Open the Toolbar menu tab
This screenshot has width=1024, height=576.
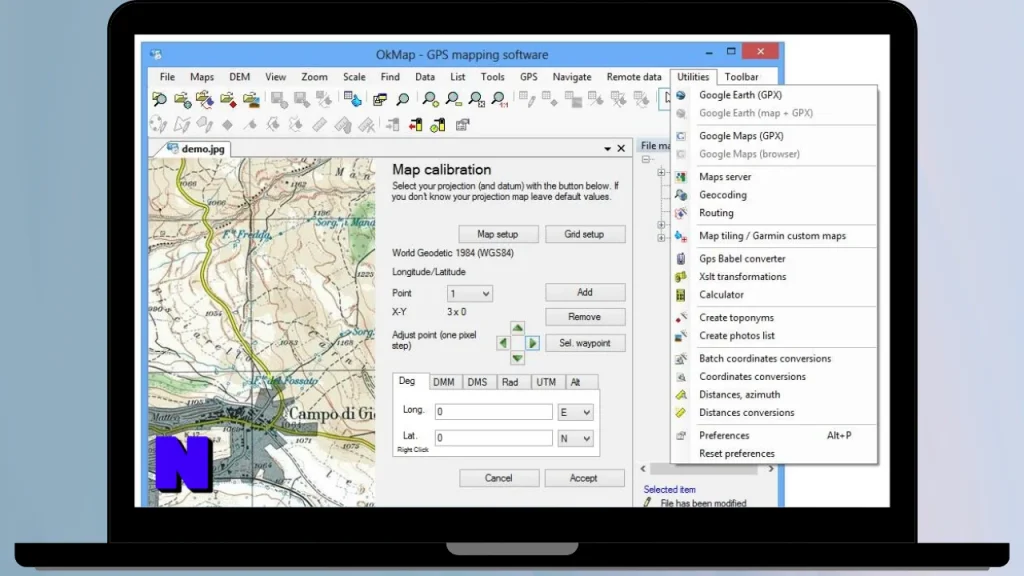(x=741, y=77)
